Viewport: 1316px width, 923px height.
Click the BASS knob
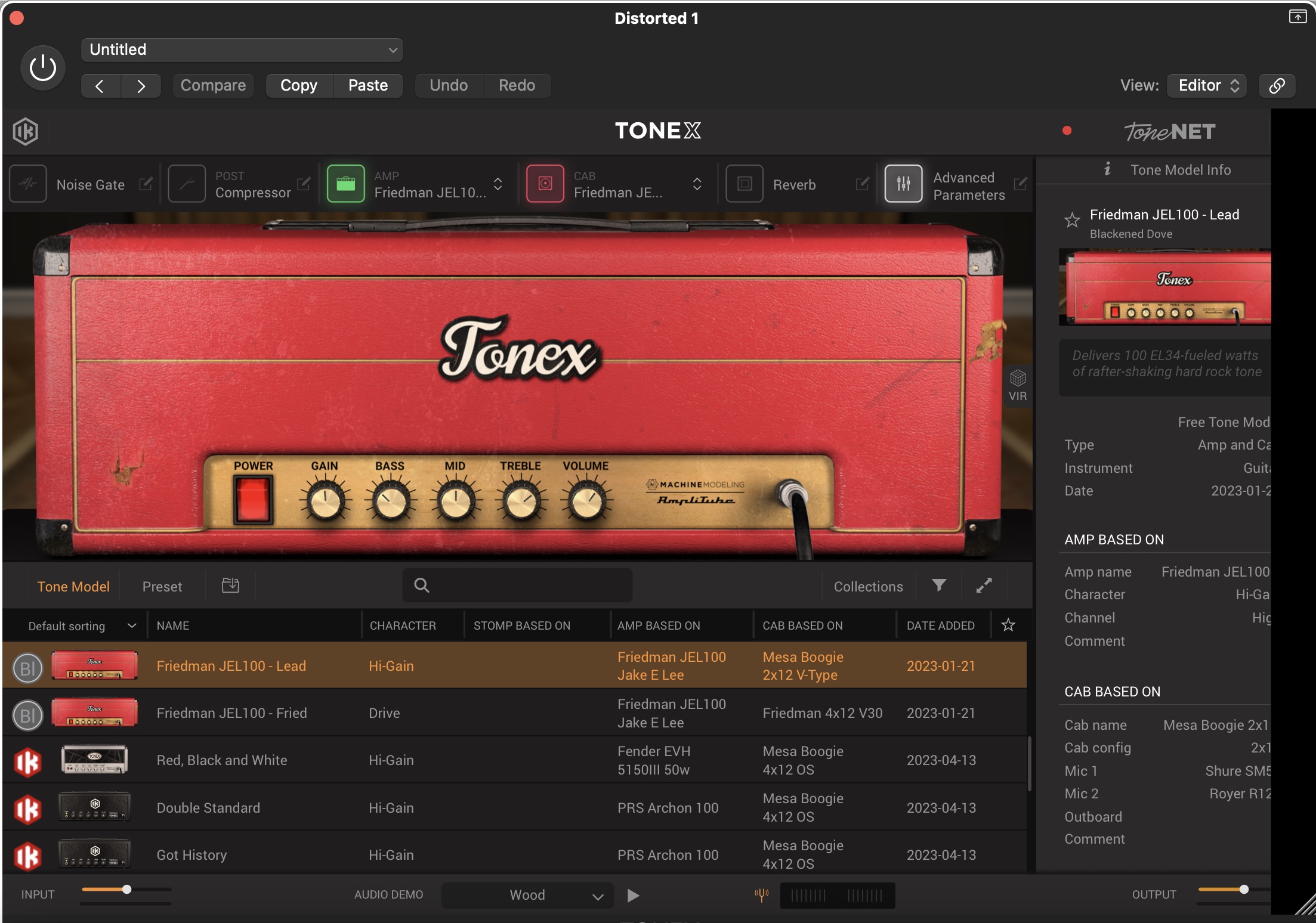[391, 501]
